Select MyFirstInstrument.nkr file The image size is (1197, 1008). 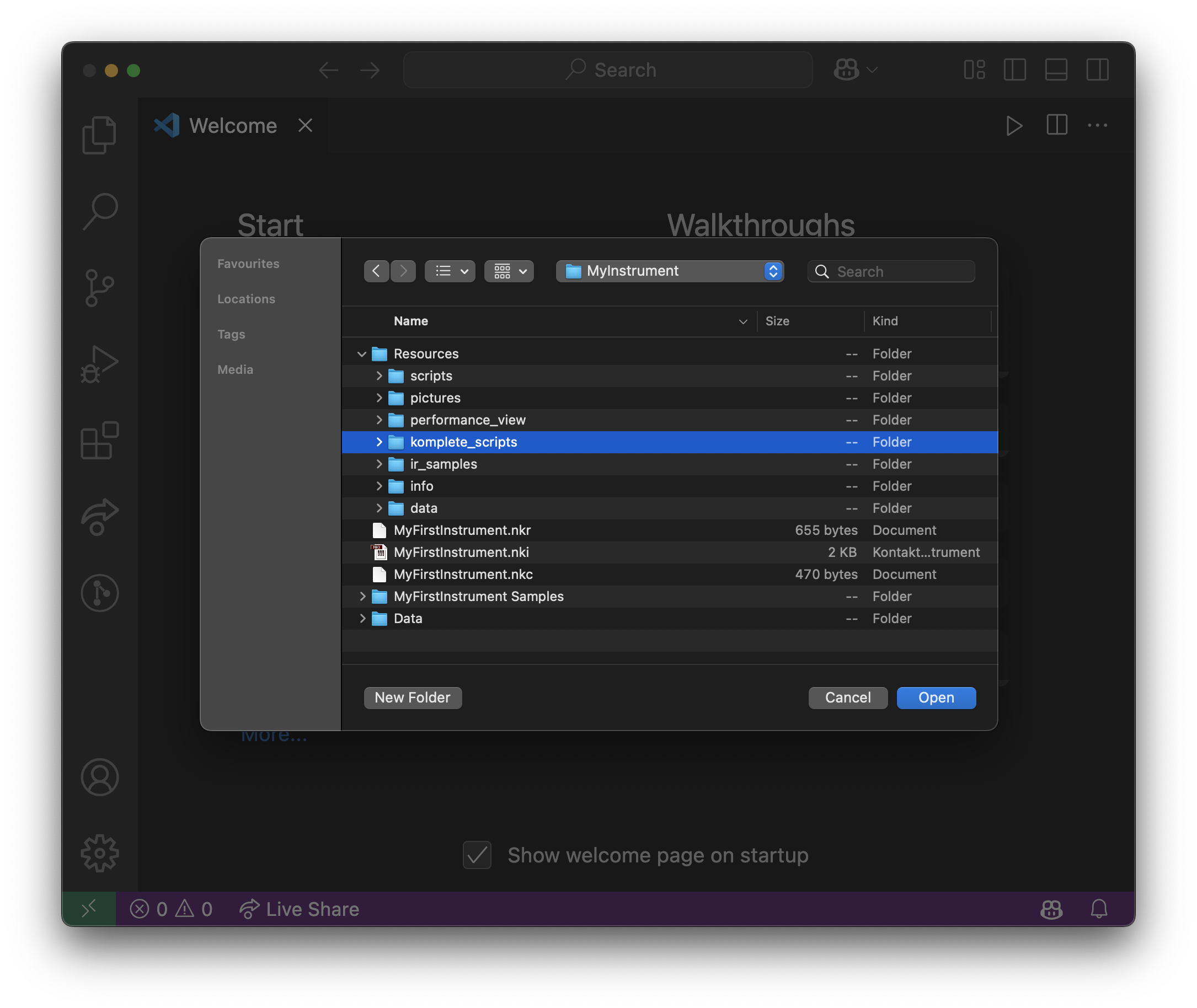670,530
